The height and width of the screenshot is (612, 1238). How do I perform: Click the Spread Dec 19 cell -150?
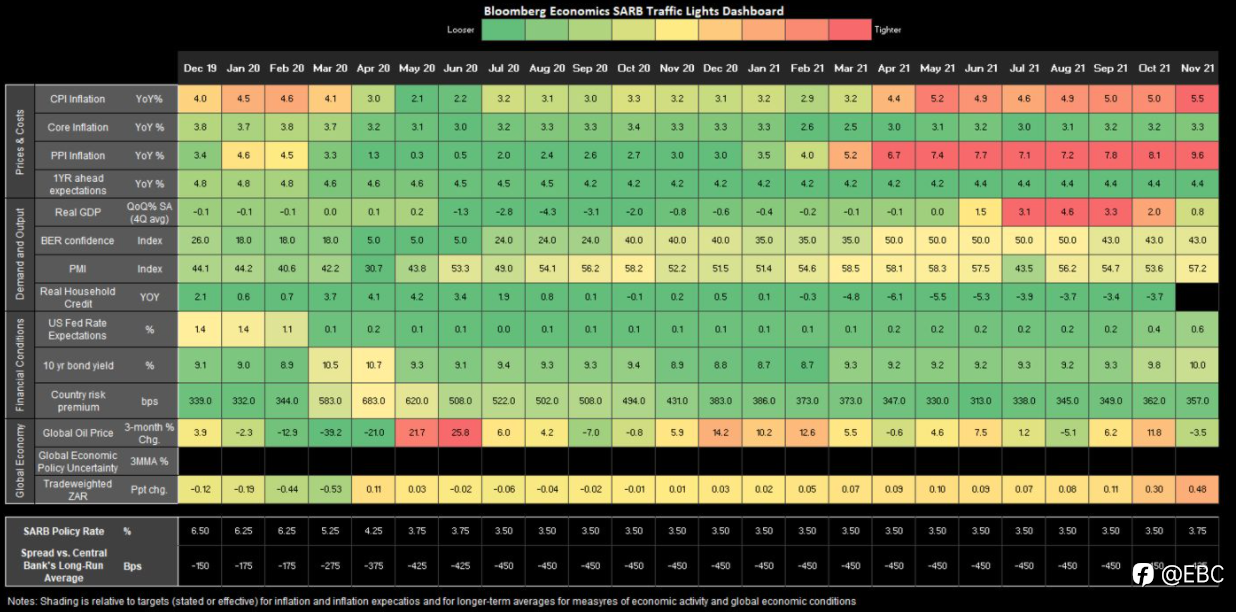point(200,565)
